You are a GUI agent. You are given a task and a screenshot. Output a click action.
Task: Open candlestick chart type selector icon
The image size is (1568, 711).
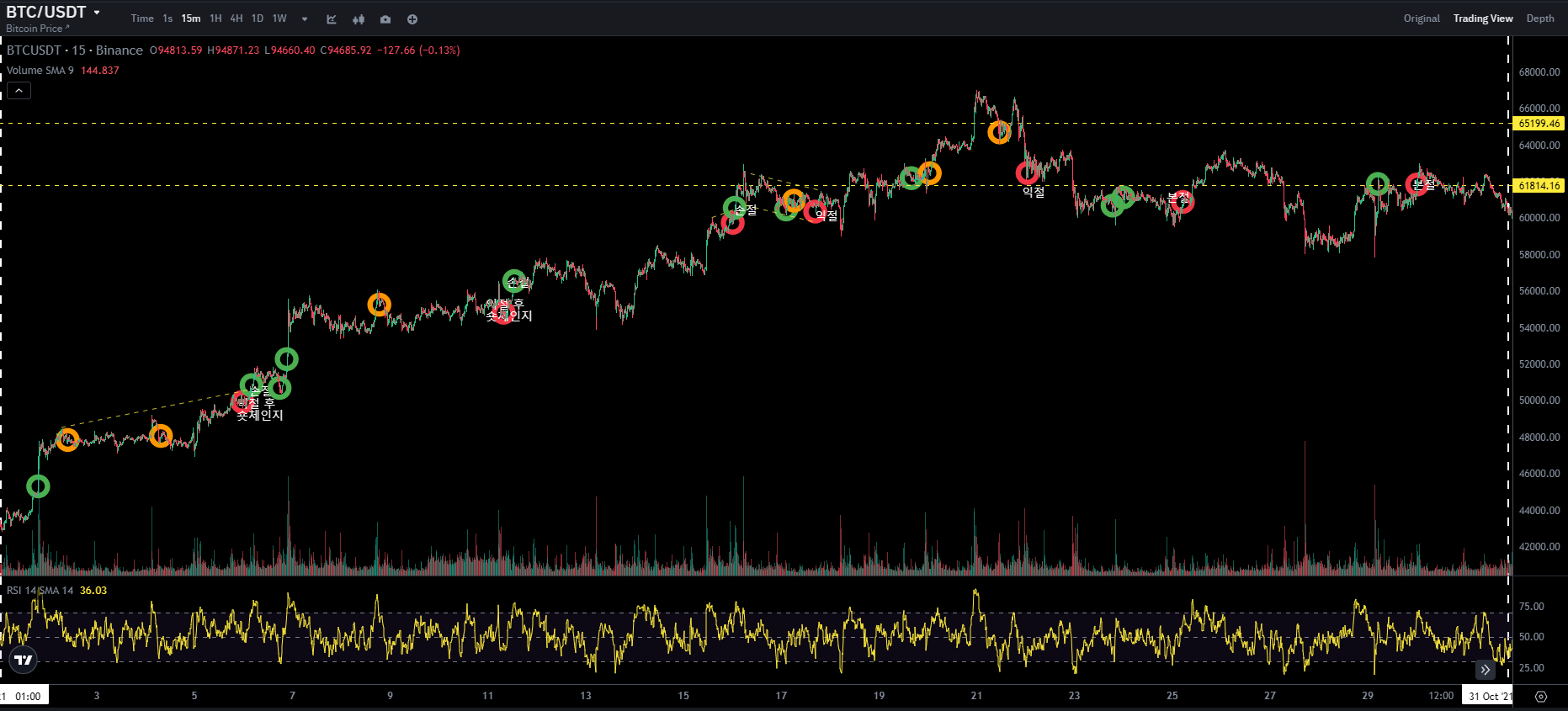pyautogui.click(x=359, y=19)
